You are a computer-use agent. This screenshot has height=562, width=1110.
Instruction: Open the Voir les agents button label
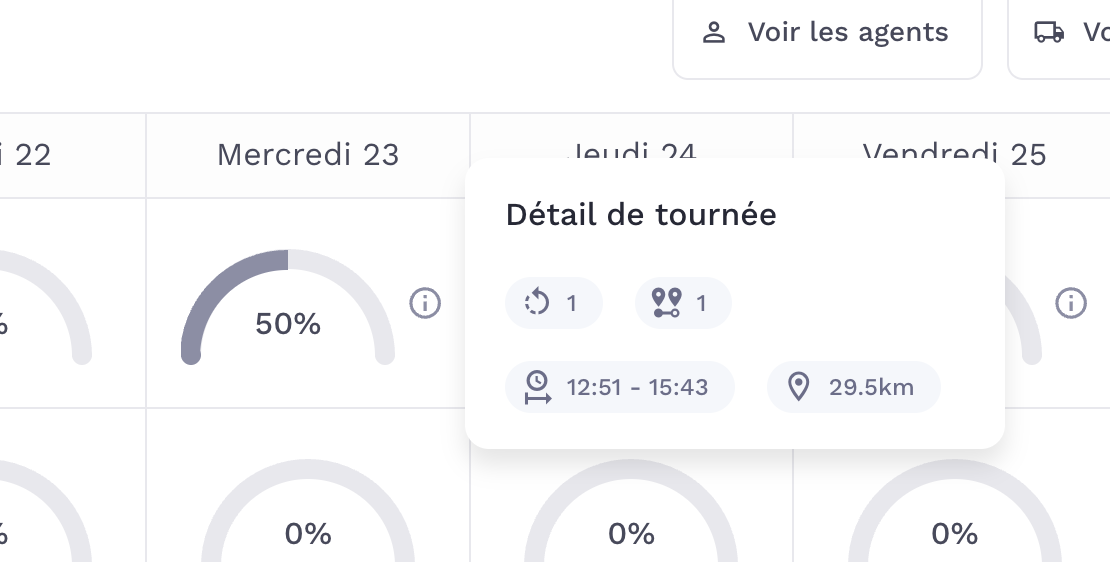(x=848, y=33)
